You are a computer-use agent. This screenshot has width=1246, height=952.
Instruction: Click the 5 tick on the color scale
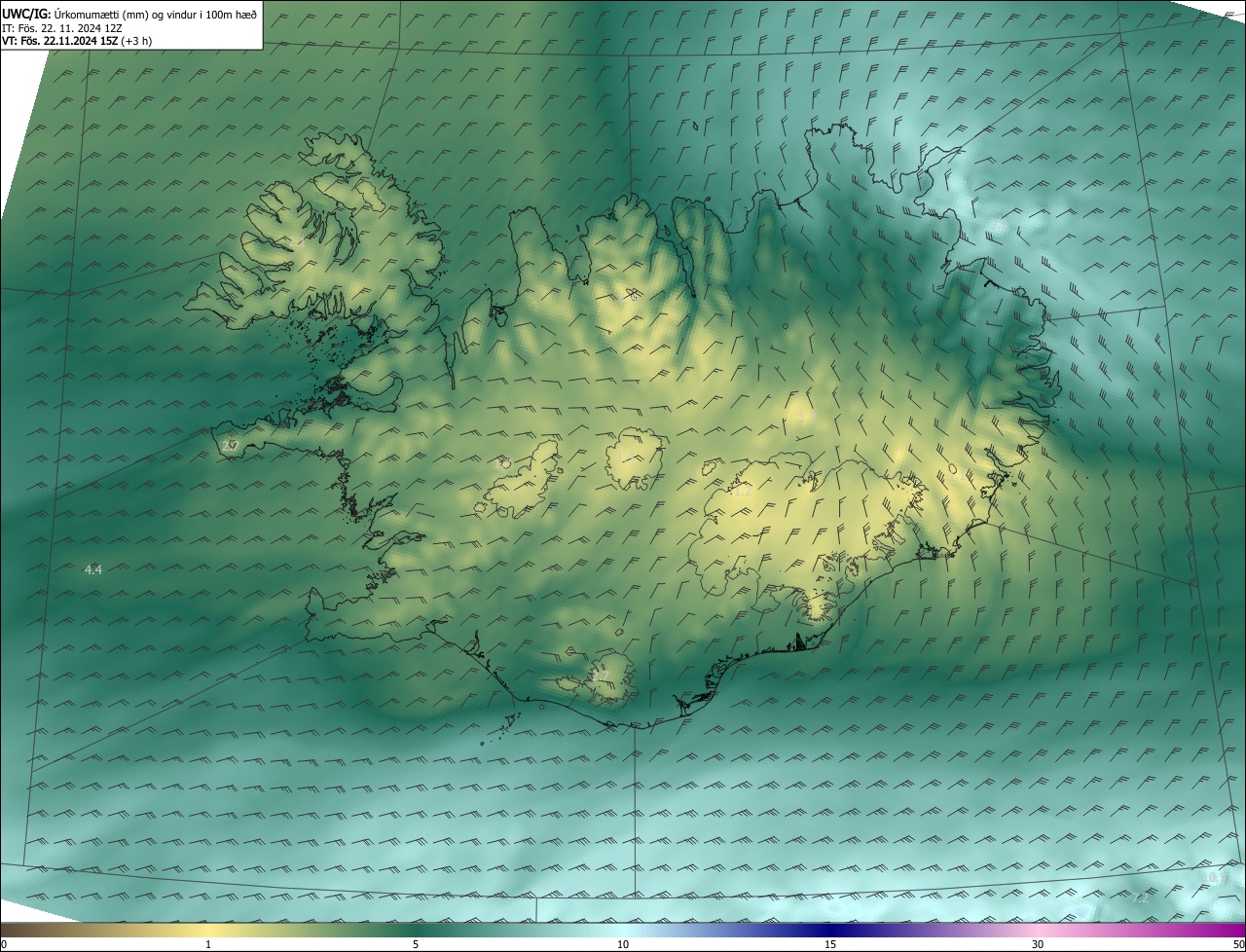tap(416, 945)
